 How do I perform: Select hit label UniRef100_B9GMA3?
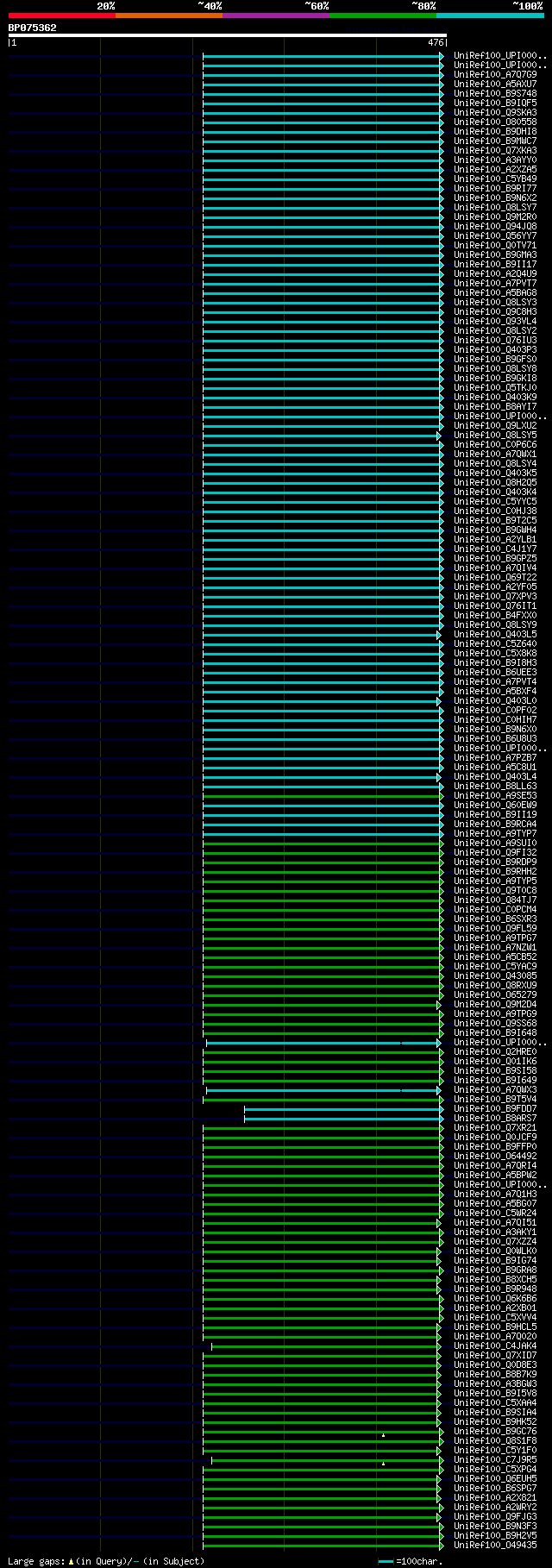pyautogui.click(x=495, y=255)
